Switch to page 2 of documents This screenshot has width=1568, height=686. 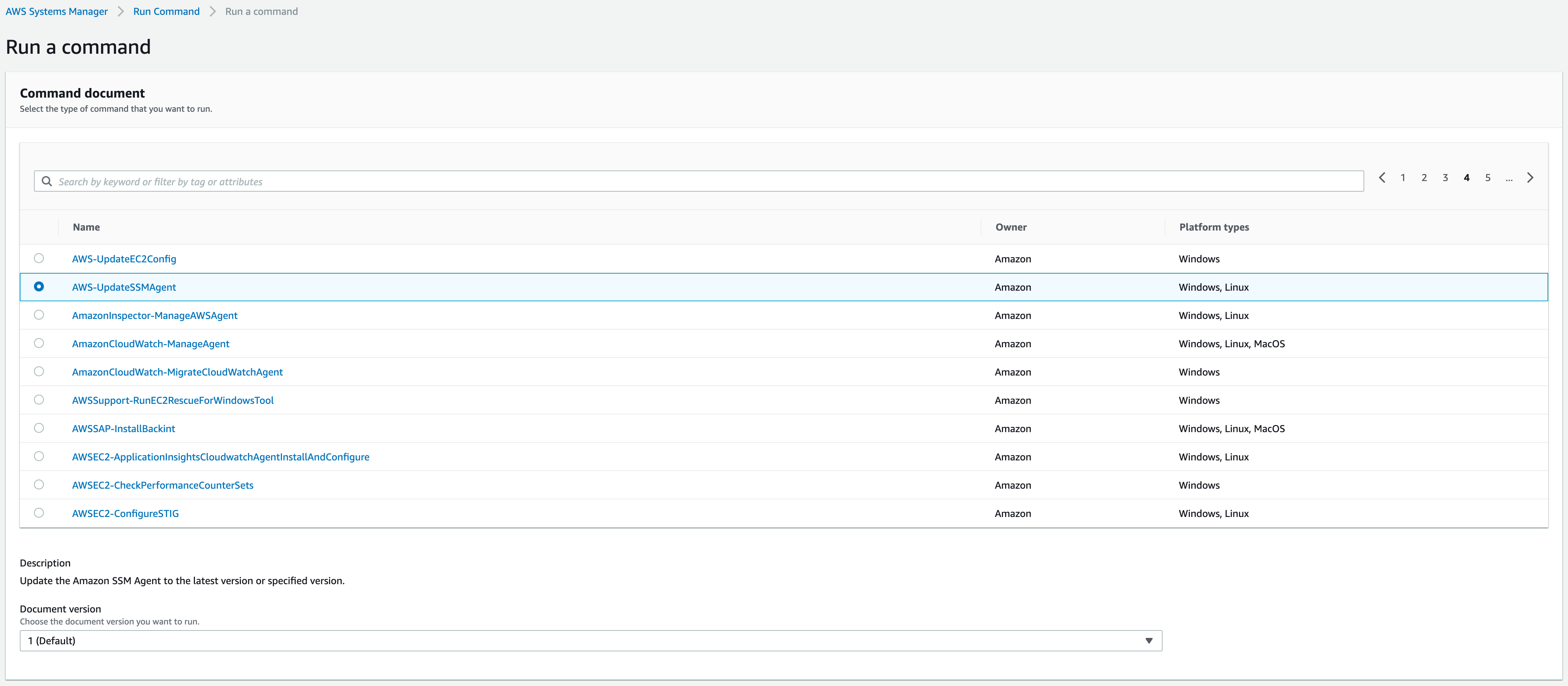pos(1424,178)
